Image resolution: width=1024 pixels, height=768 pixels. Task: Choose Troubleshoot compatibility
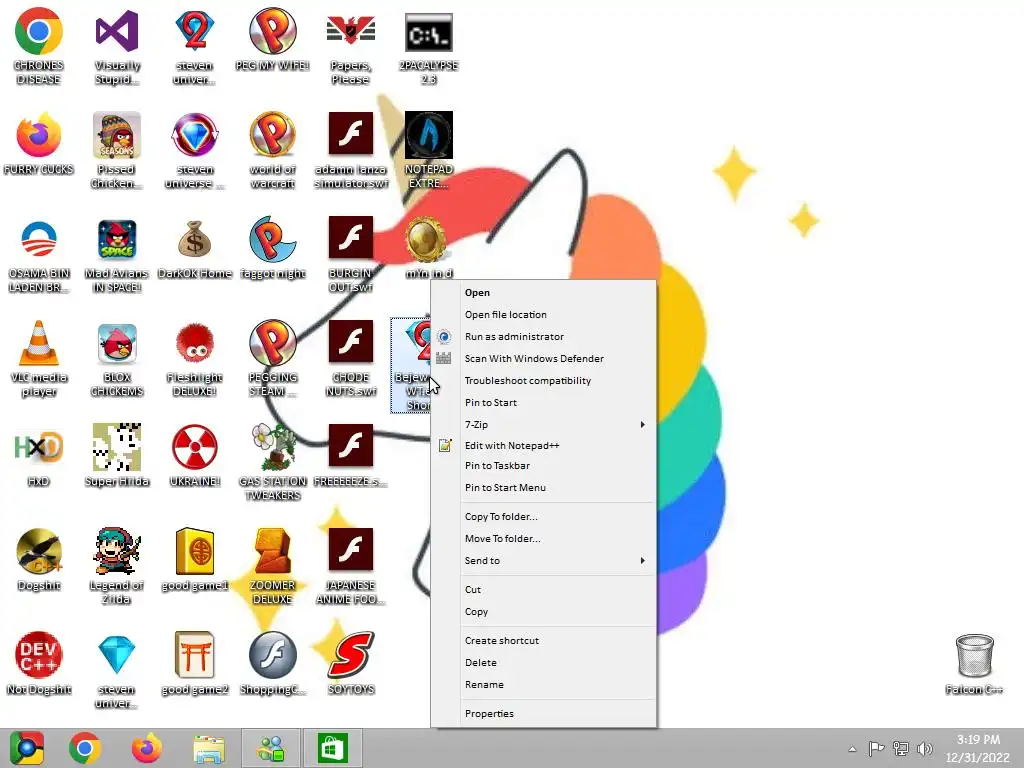pos(544,381)
